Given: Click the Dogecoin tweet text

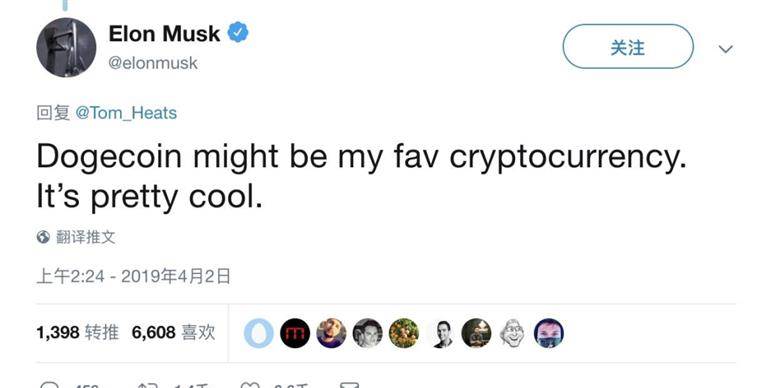Looking at the screenshot, I should [x=361, y=176].
